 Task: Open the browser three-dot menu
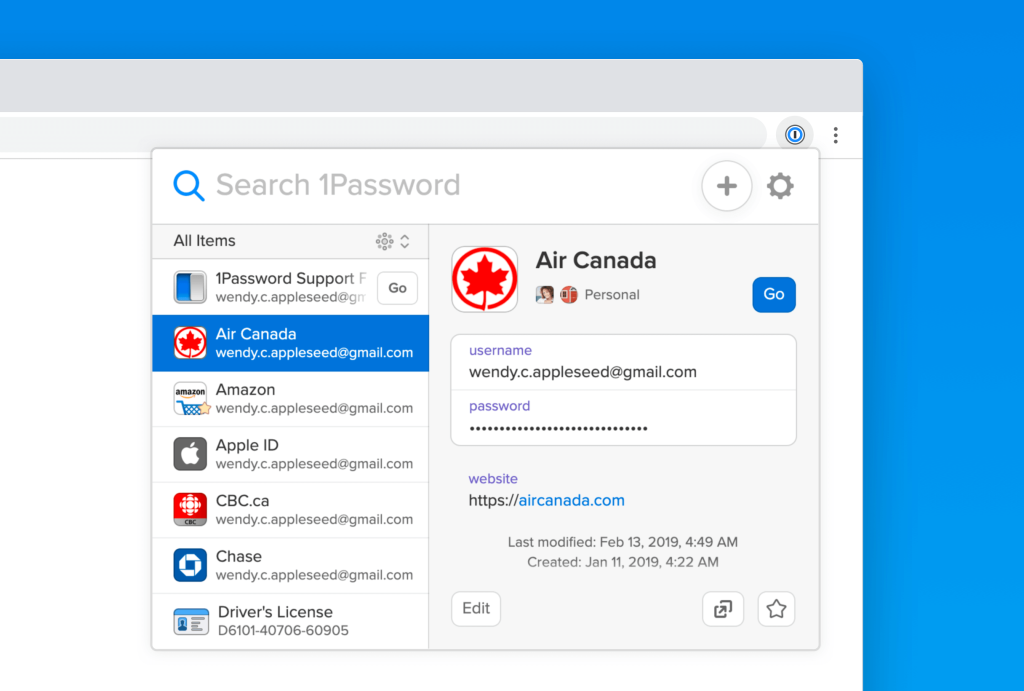[x=835, y=135]
